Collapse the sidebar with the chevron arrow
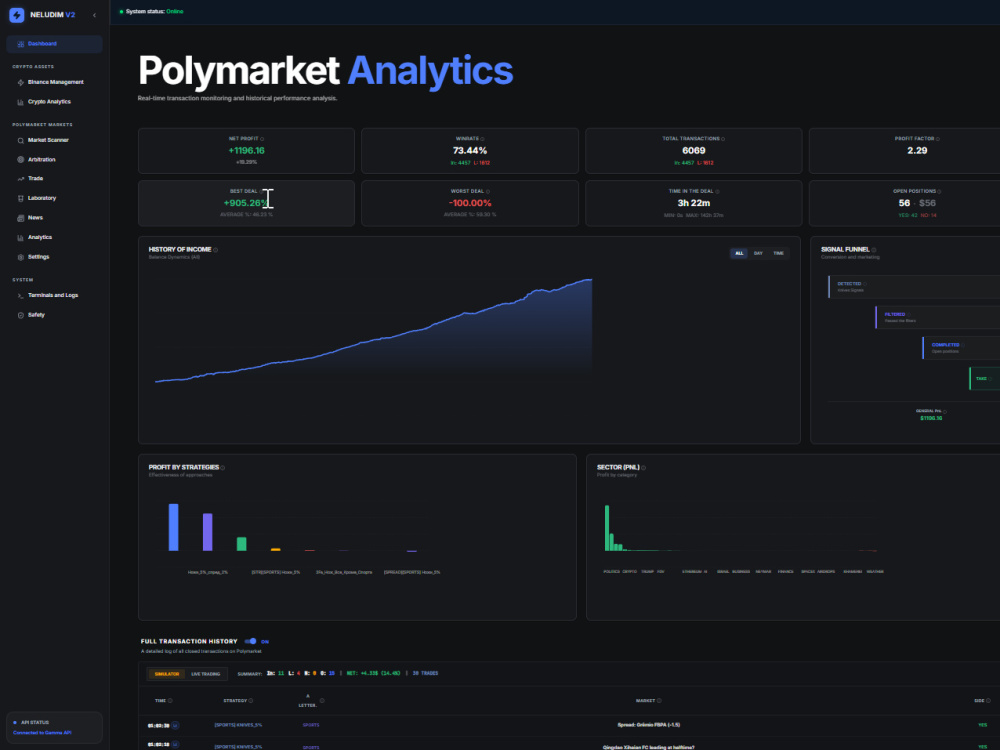Screen dimensions: 1000x750 click(x=94, y=15)
